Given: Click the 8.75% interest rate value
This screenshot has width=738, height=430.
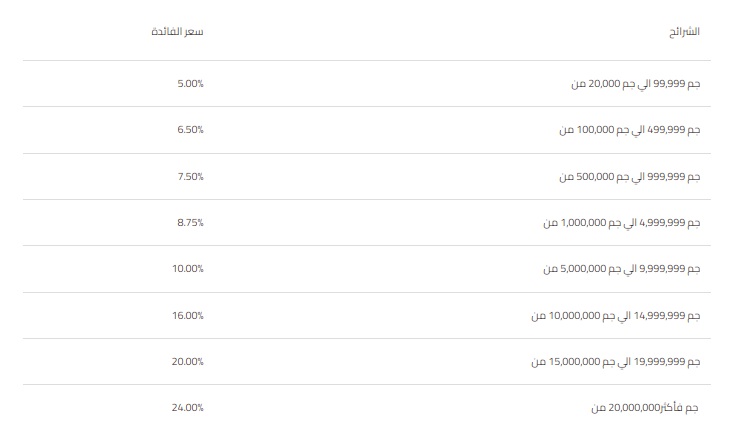Looking at the screenshot, I should [190, 223].
